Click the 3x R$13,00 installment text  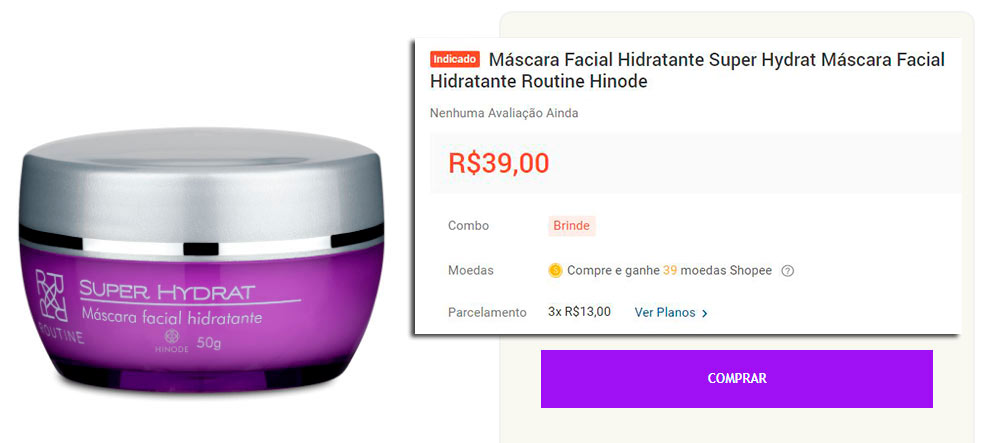click(x=579, y=311)
